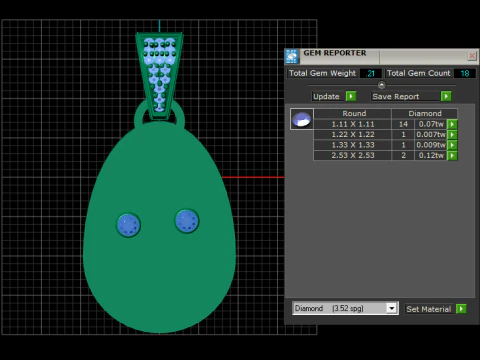Click the quantity 14 cell
This screenshot has height=360, width=480.
click(403, 124)
